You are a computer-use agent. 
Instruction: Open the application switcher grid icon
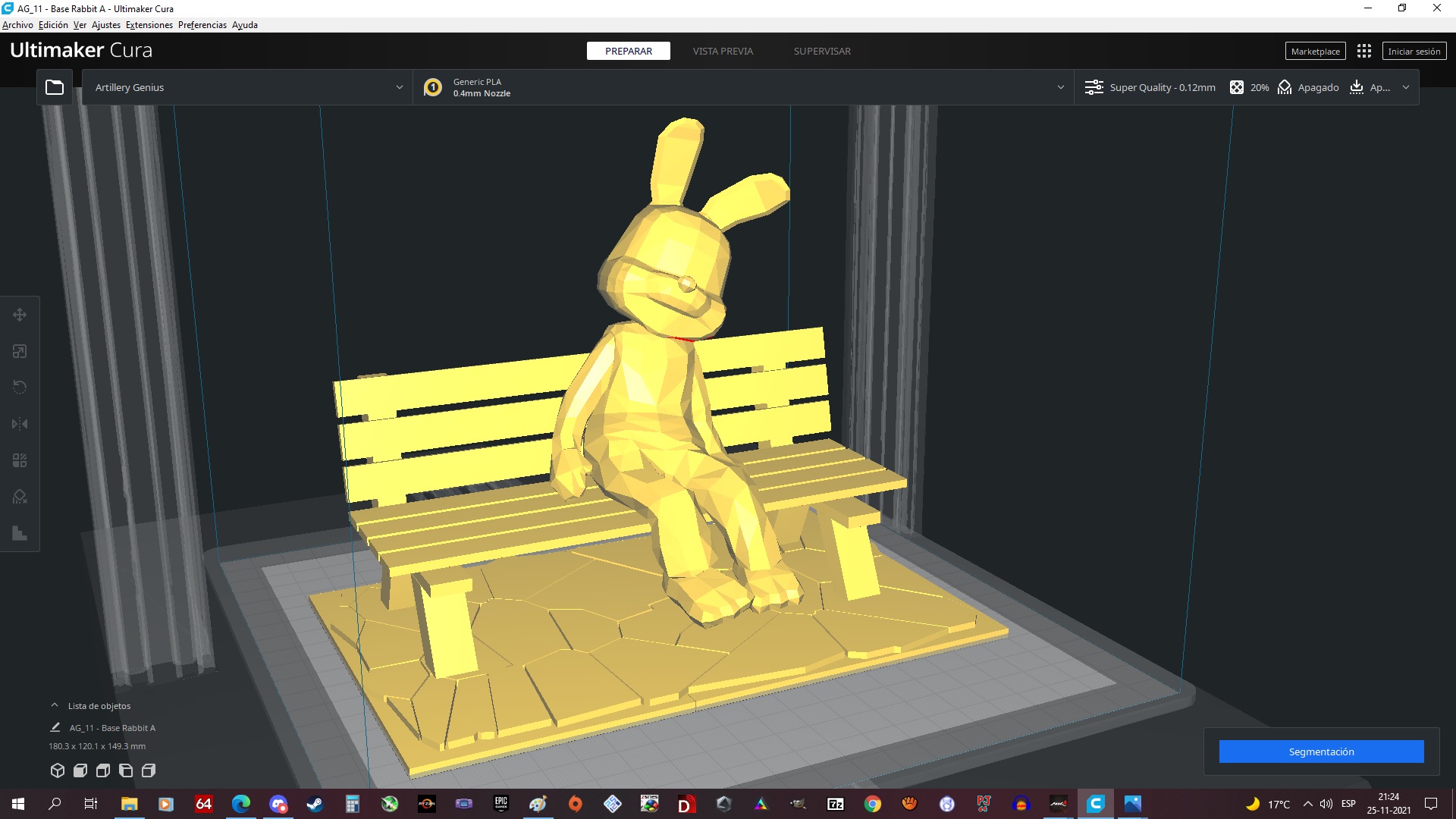pos(1363,51)
